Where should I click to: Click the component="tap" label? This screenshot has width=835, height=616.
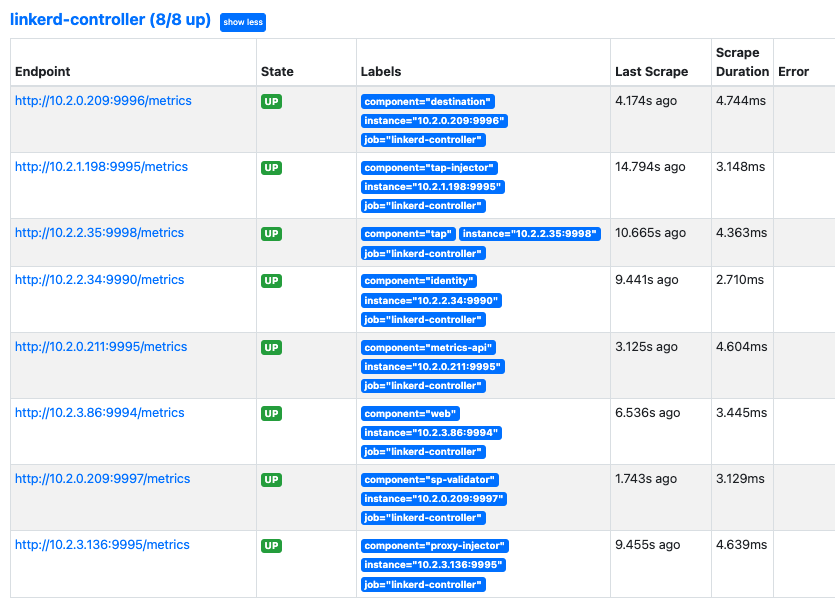(x=408, y=234)
